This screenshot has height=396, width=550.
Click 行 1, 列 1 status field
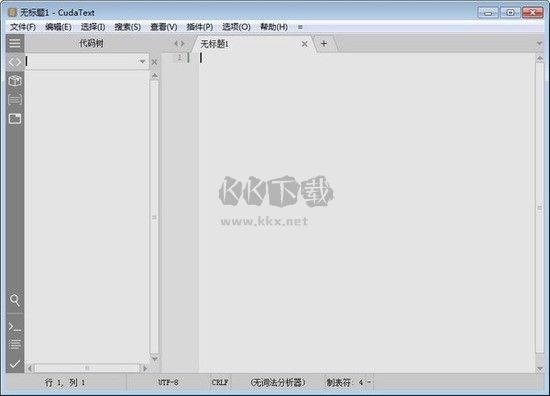pos(65,382)
